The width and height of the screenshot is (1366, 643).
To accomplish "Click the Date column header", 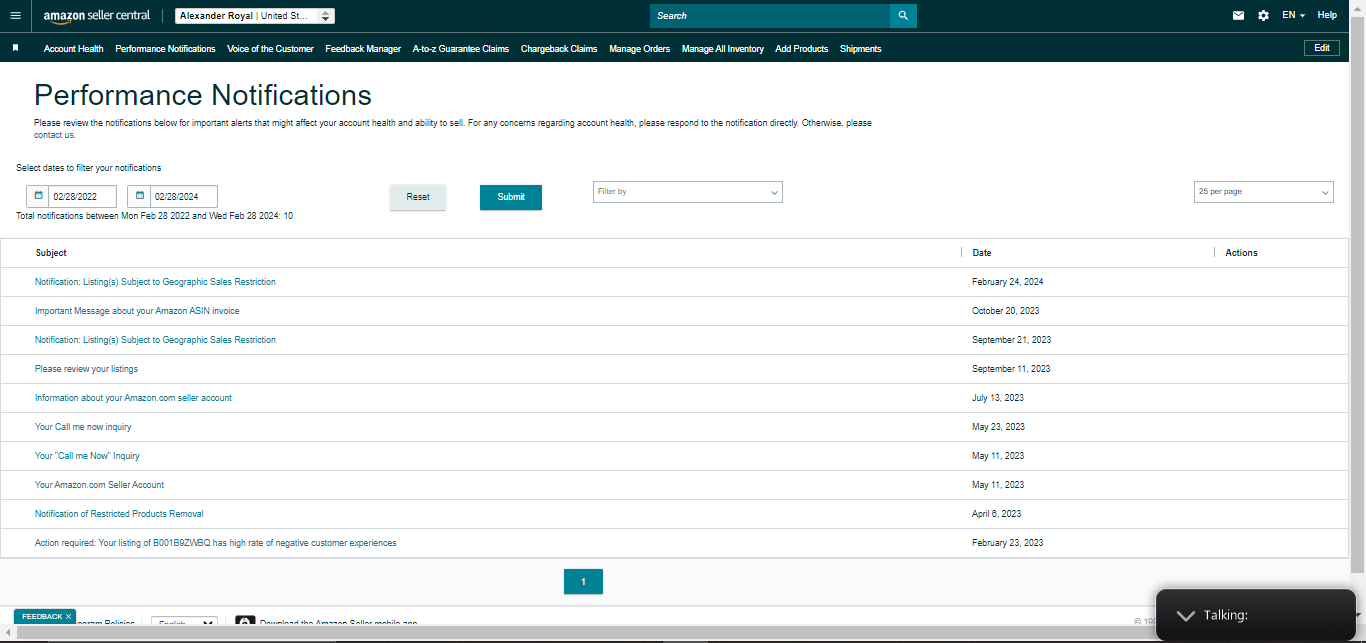I will coord(982,253).
